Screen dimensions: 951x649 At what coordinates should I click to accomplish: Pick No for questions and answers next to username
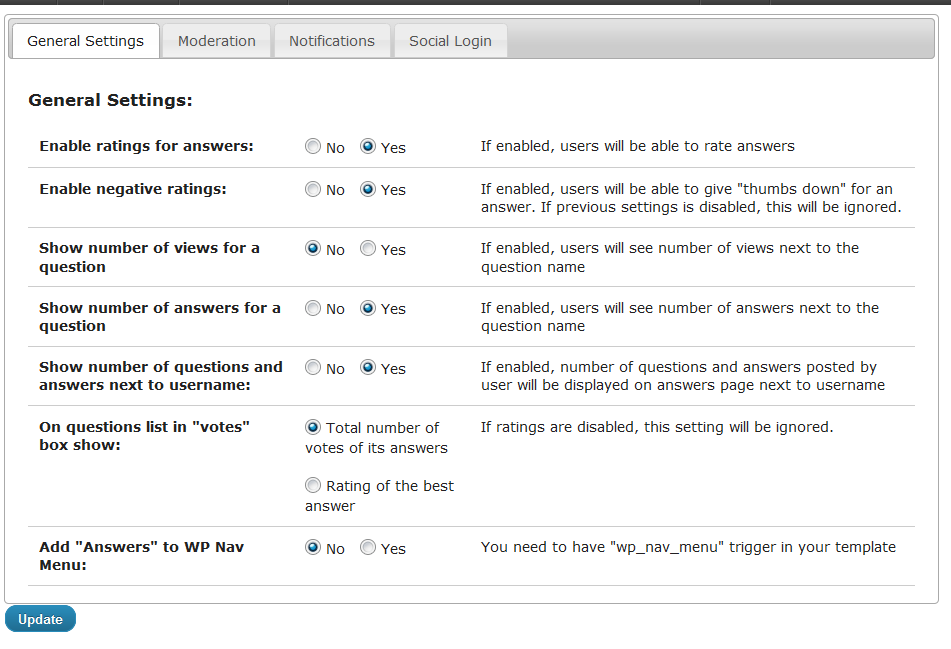[313, 368]
